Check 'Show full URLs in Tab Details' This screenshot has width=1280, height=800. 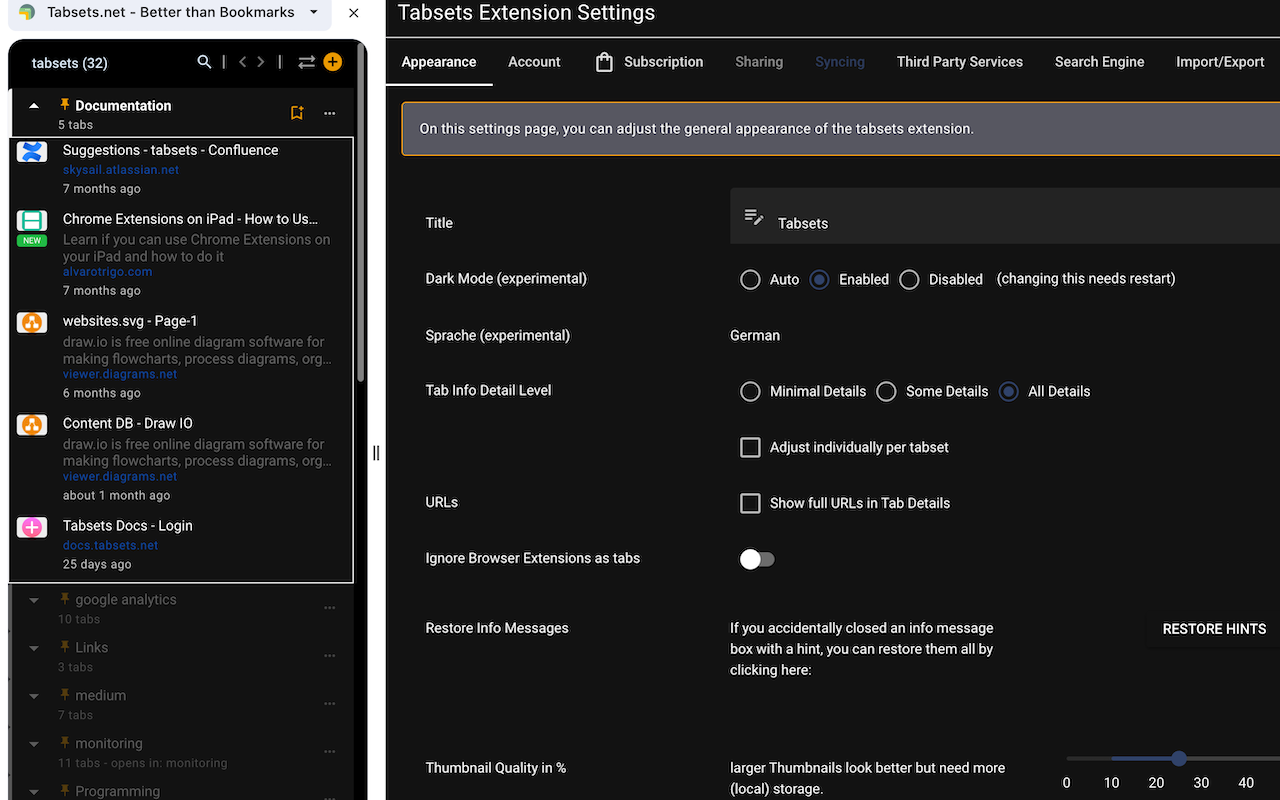750,503
